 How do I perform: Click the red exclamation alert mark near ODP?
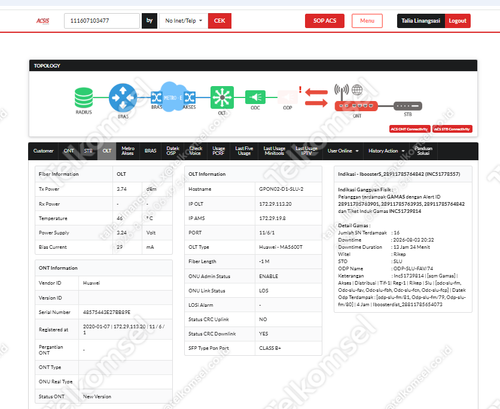click(x=300, y=90)
